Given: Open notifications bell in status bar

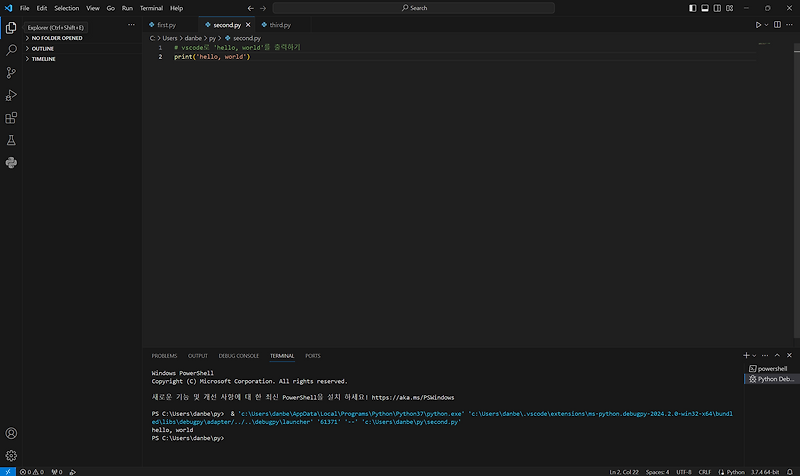Looking at the screenshot, I should (790, 472).
